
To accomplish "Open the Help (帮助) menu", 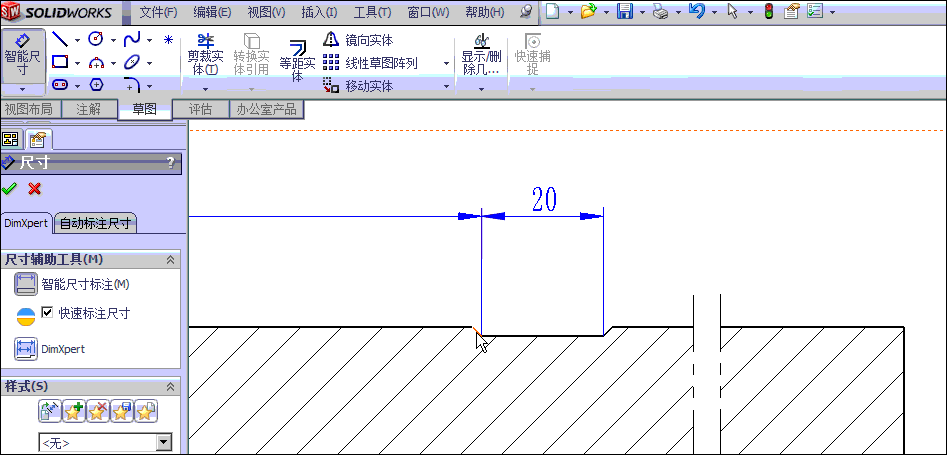I will (484, 12).
